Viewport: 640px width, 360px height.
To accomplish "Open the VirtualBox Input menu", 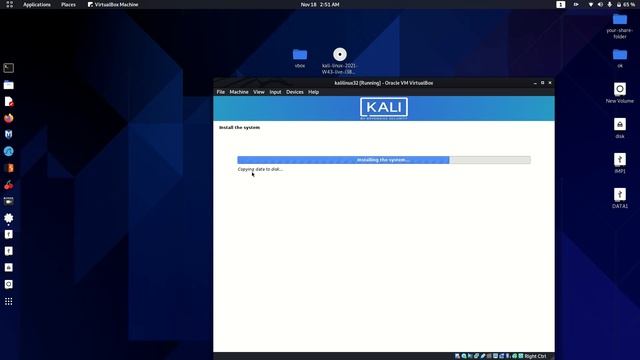I will coord(276,92).
